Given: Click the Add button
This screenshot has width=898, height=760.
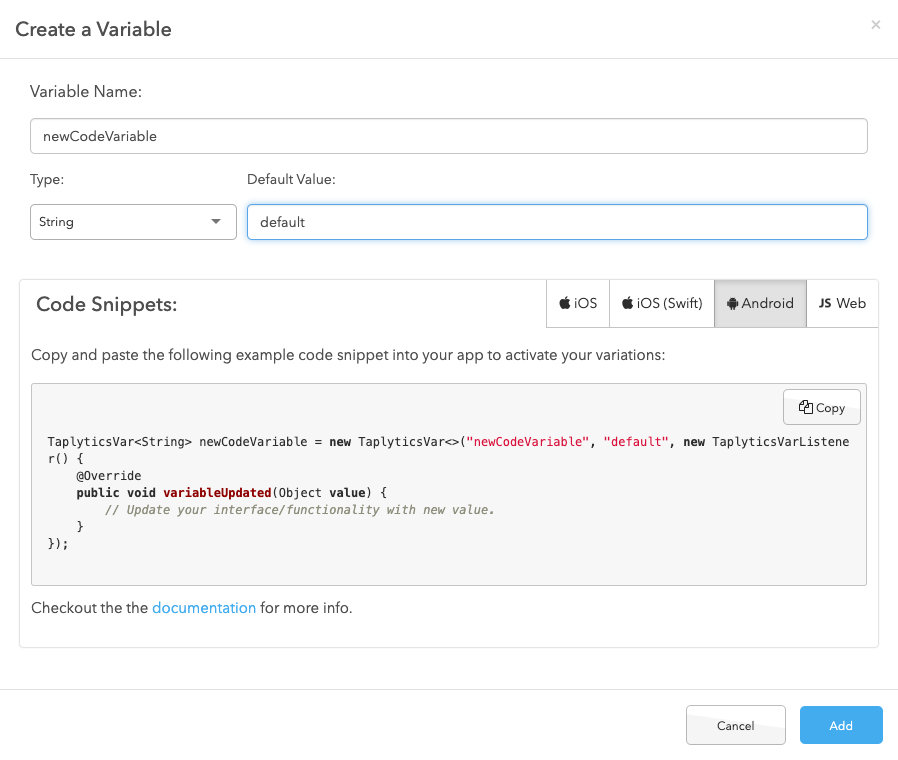Looking at the screenshot, I should pyautogui.click(x=841, y=726).
